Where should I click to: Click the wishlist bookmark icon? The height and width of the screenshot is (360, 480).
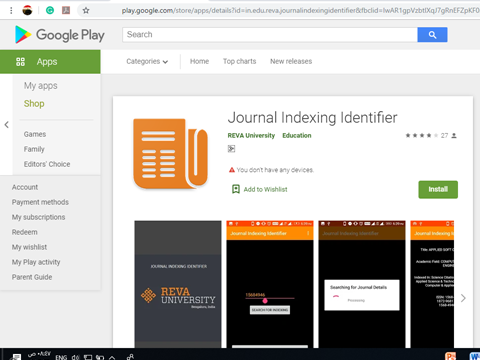[x=236, y=189]
